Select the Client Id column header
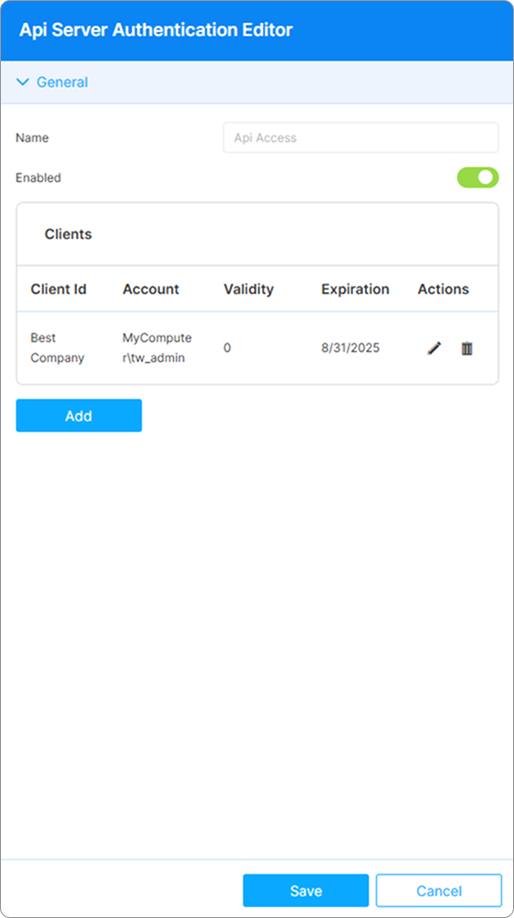This screenshot has height=918, width=514. [59, 289]
